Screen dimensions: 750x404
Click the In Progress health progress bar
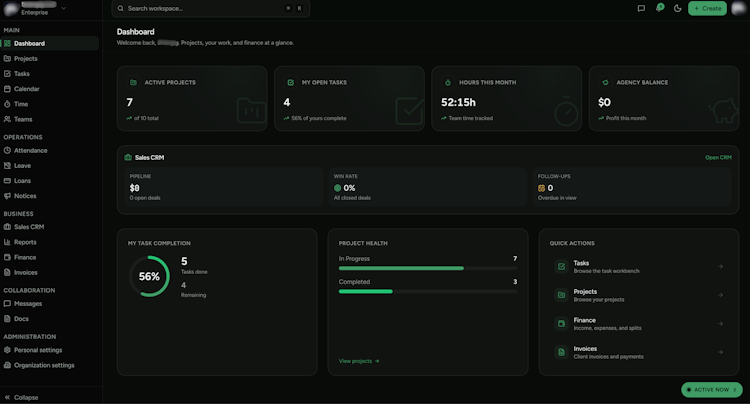click(428, 268)
